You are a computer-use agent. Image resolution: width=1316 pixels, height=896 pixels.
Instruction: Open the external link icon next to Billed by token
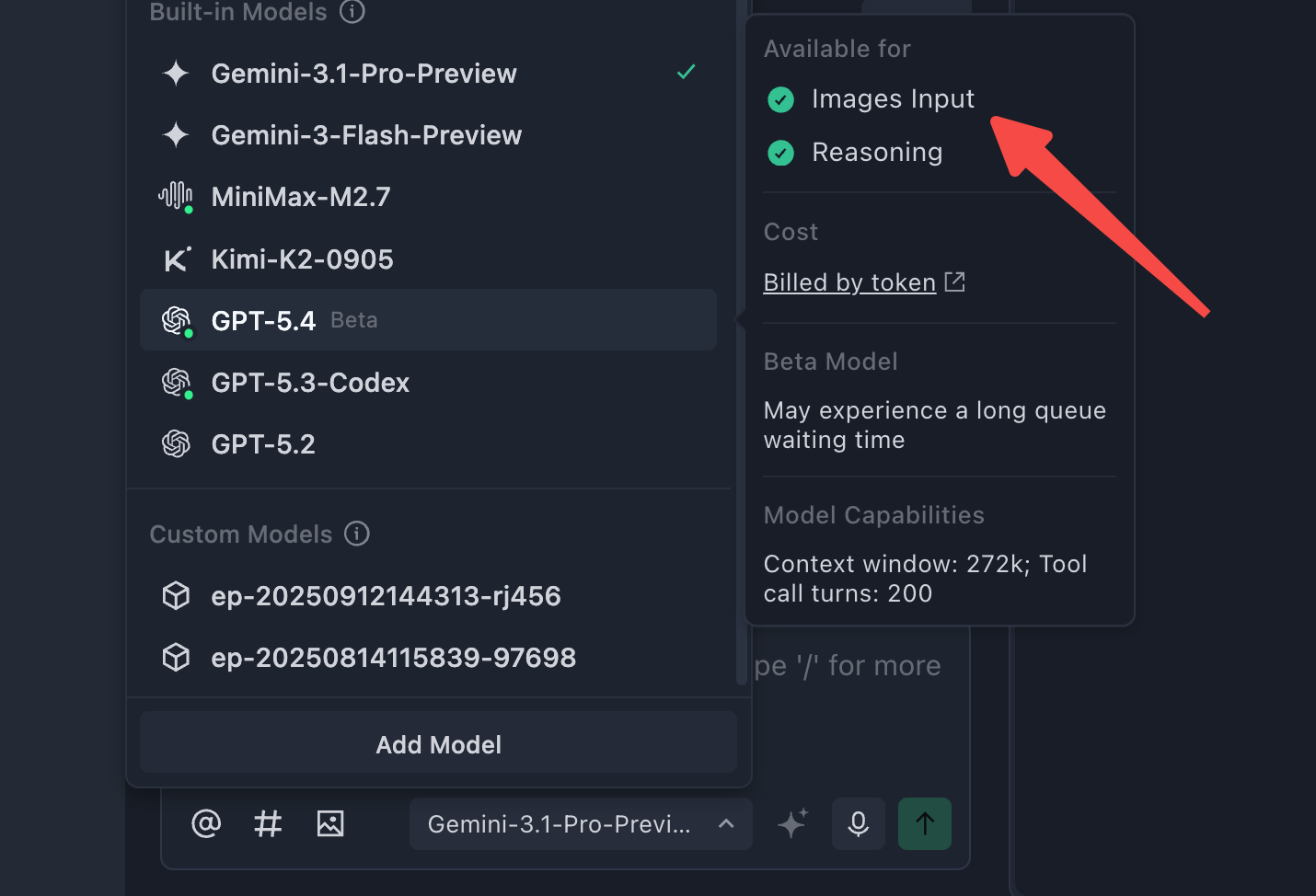coord(955,281)
